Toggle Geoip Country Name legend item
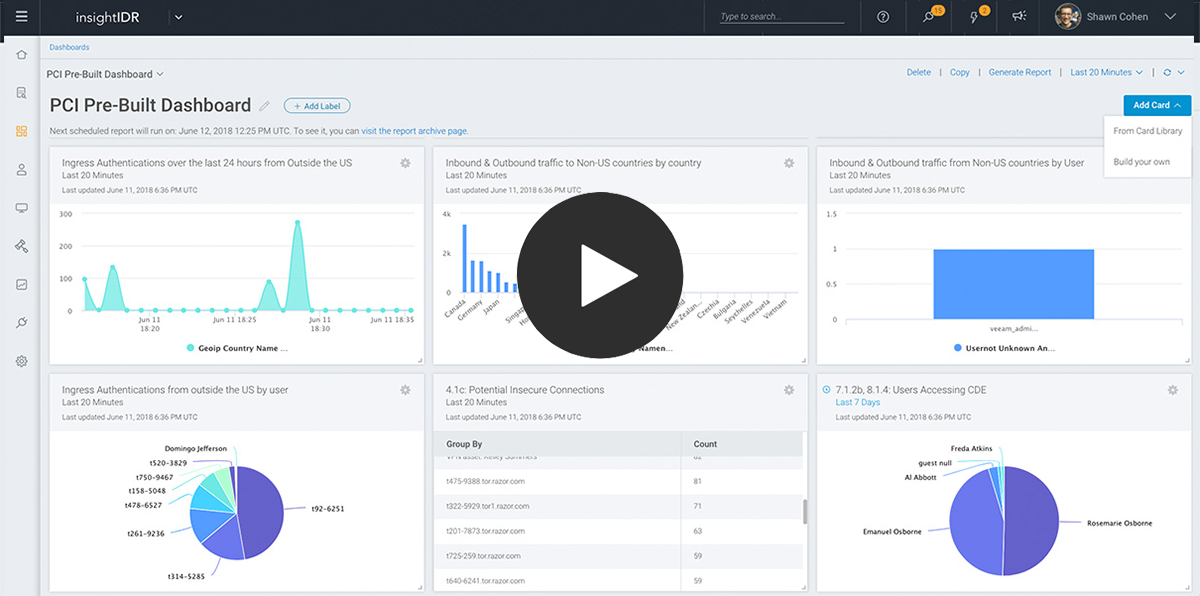The width and height of the screenshot is (1200, 596). pyautogui.click(x=237, y=348)
